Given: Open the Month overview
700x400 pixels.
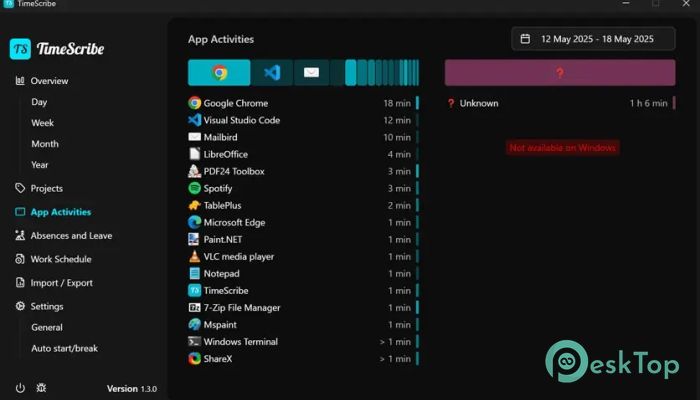Looking at the screenshot, I should tap(45, 144).
